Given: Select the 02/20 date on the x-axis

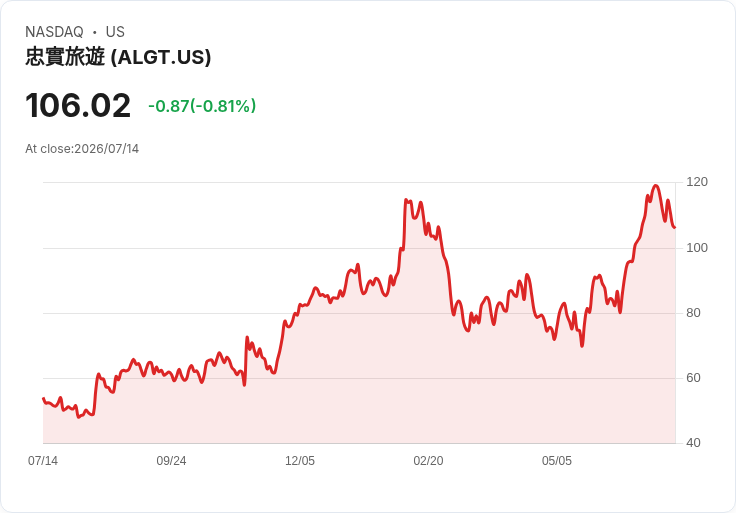Looking at the screenshot, I should click(x=428, y=461).
